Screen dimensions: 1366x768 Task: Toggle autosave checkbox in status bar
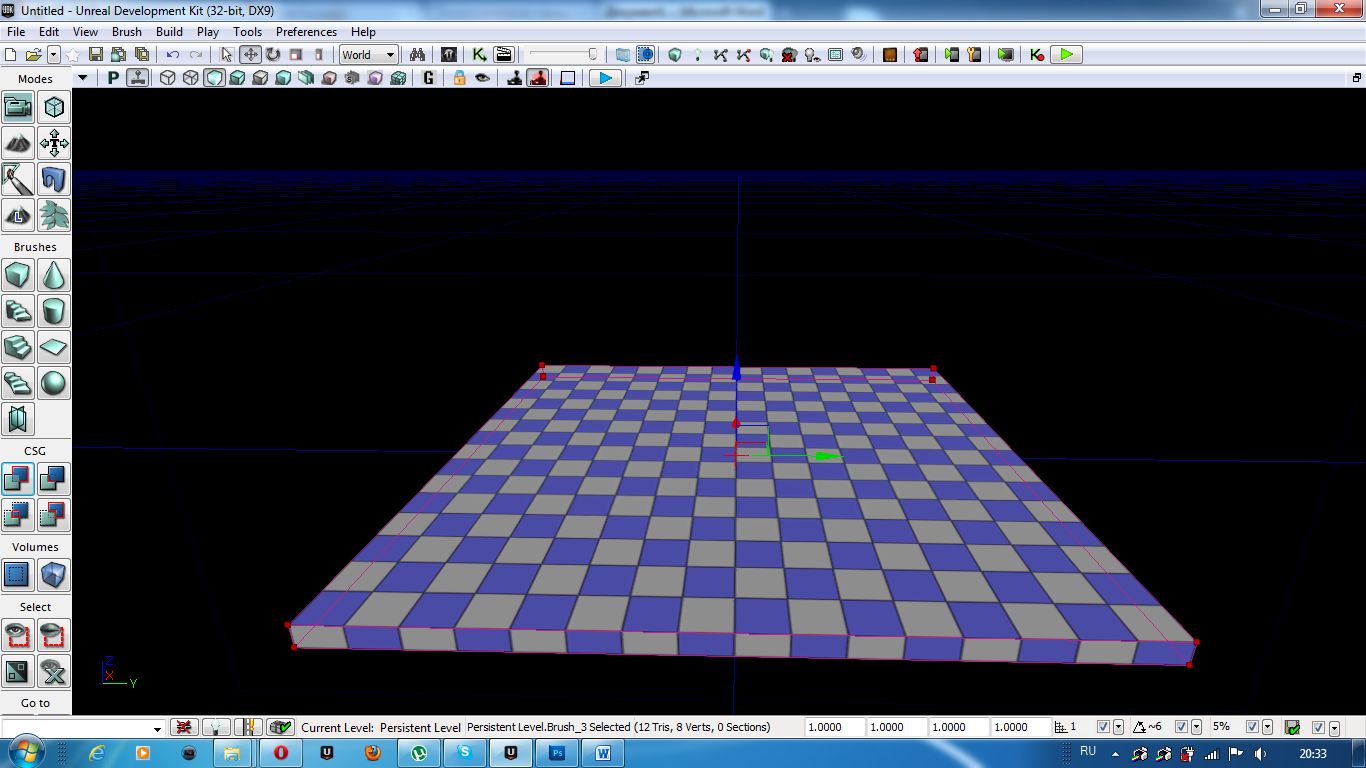1318,727
